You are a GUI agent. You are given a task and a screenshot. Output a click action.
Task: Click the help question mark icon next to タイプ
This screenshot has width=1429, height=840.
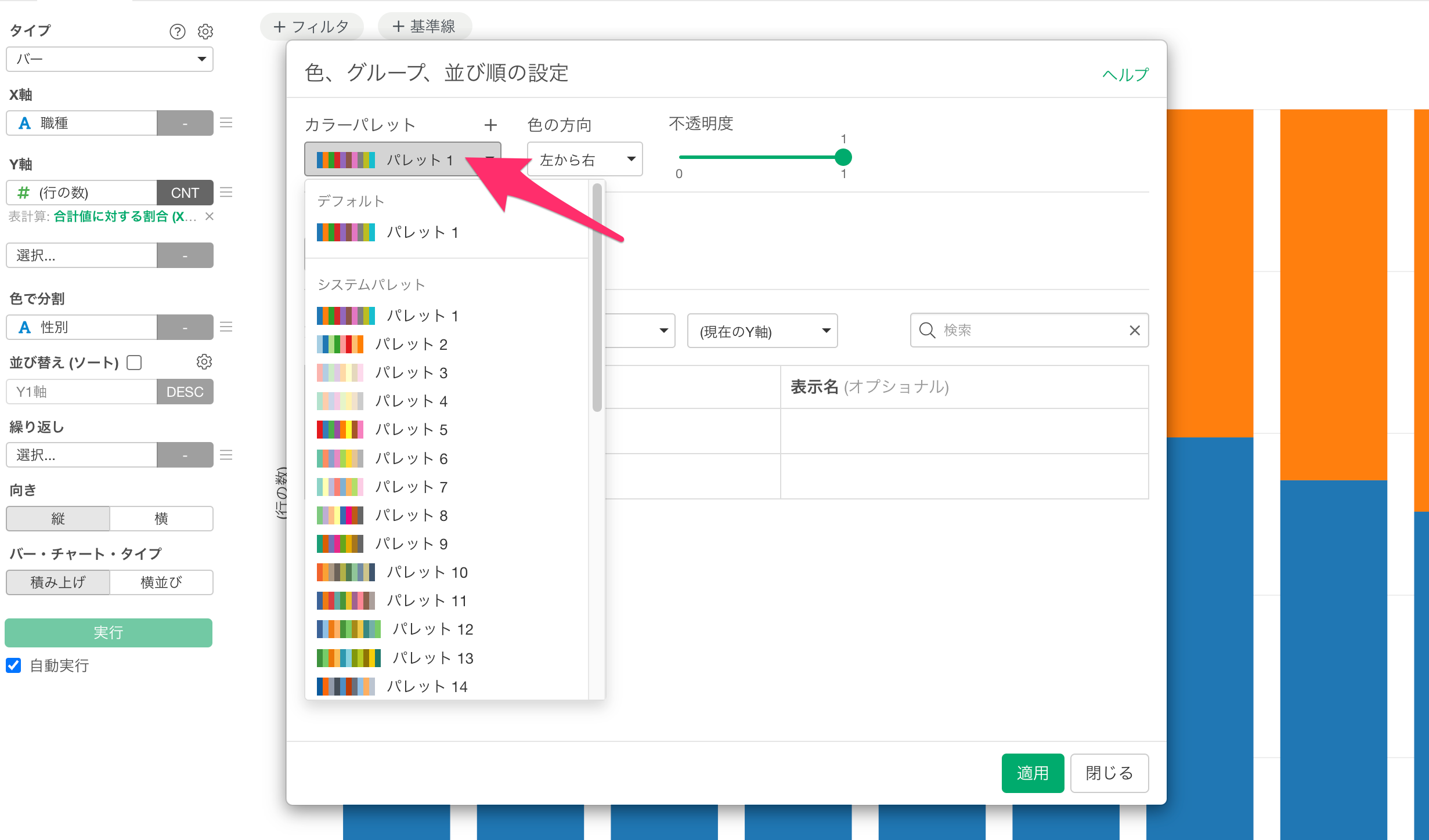177,31
